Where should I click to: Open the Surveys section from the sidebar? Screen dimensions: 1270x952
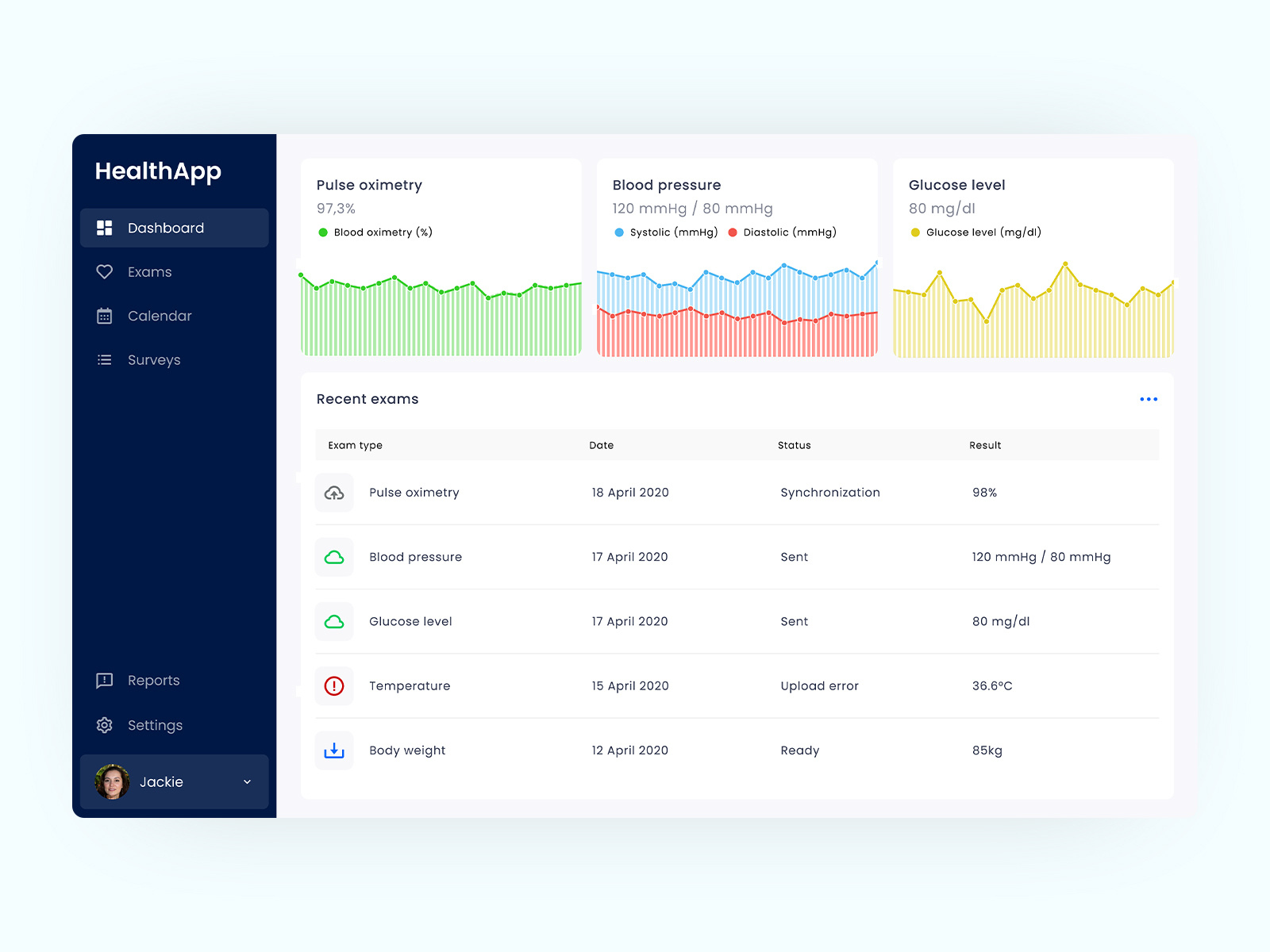(153, 359)
